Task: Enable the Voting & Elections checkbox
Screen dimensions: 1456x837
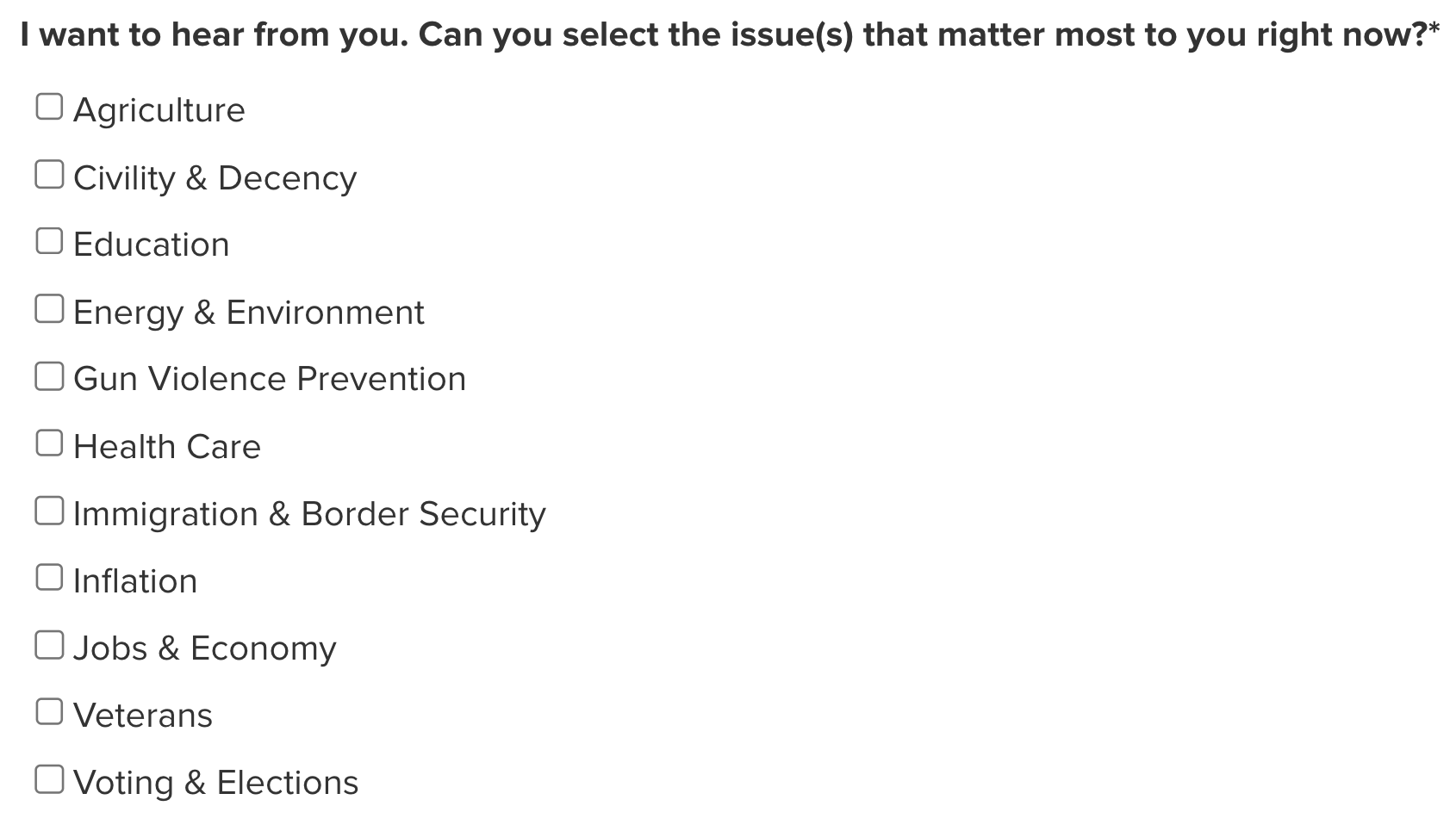Action: [49, 779]
